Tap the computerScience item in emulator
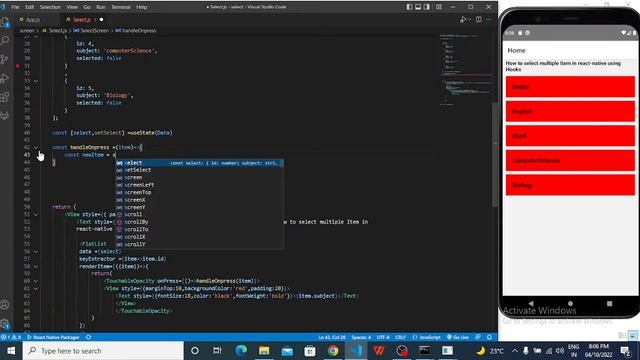 (570, 160)
